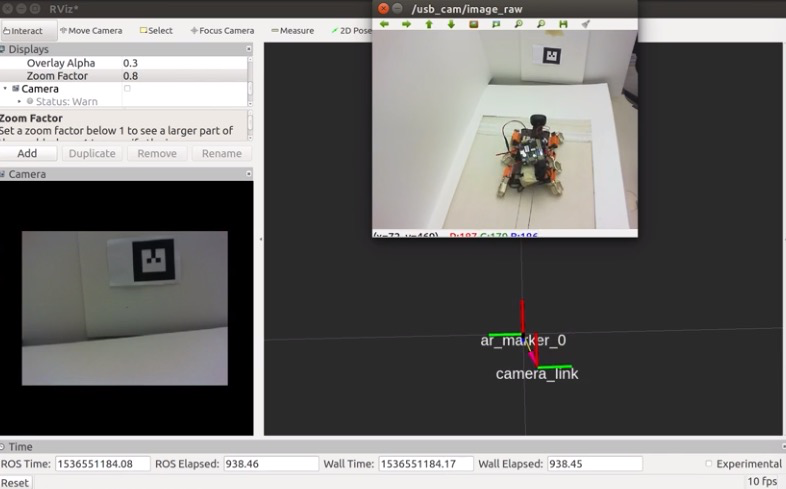786x489 pixels.
Task: Select the Interact tool
Action: click(x=28, y=31)
